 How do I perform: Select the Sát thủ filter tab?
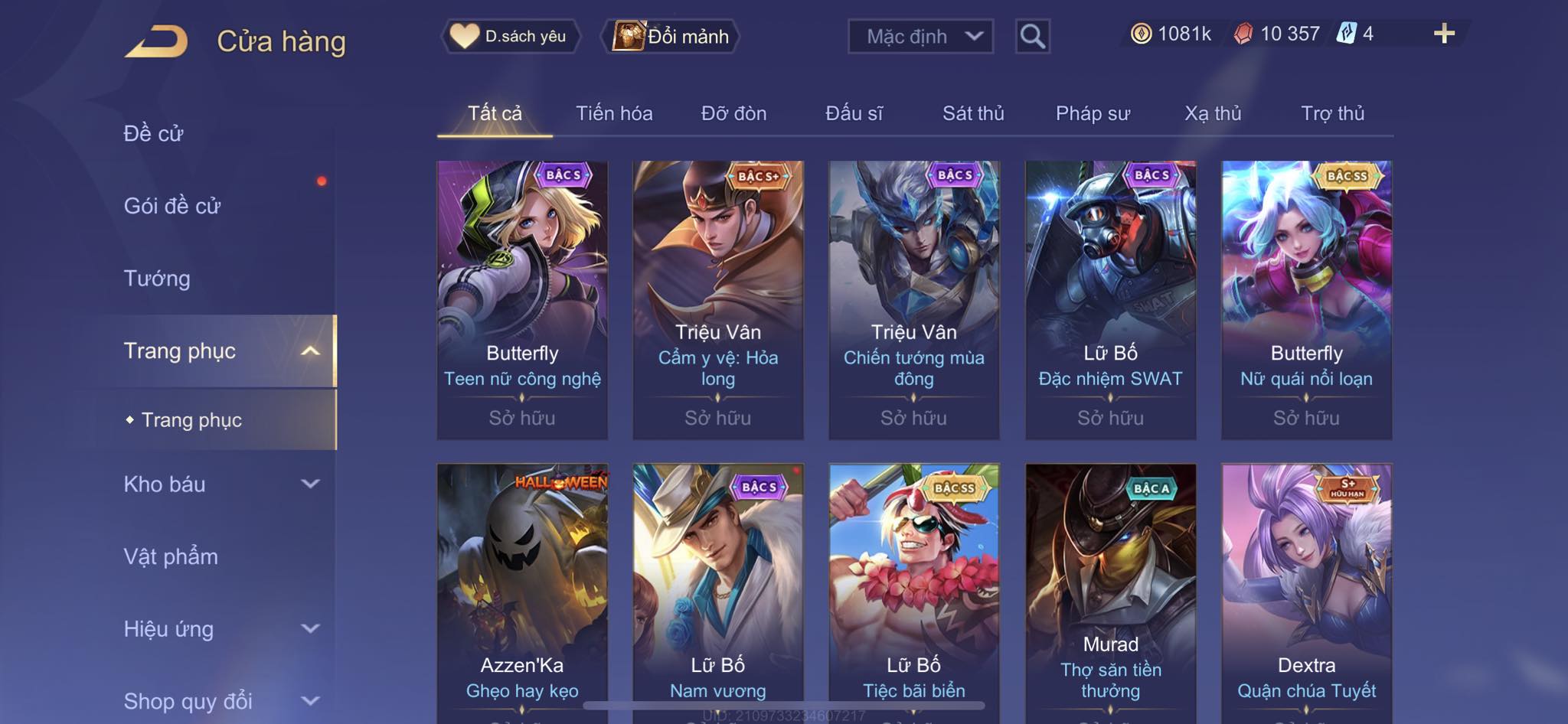coord(973,113)
